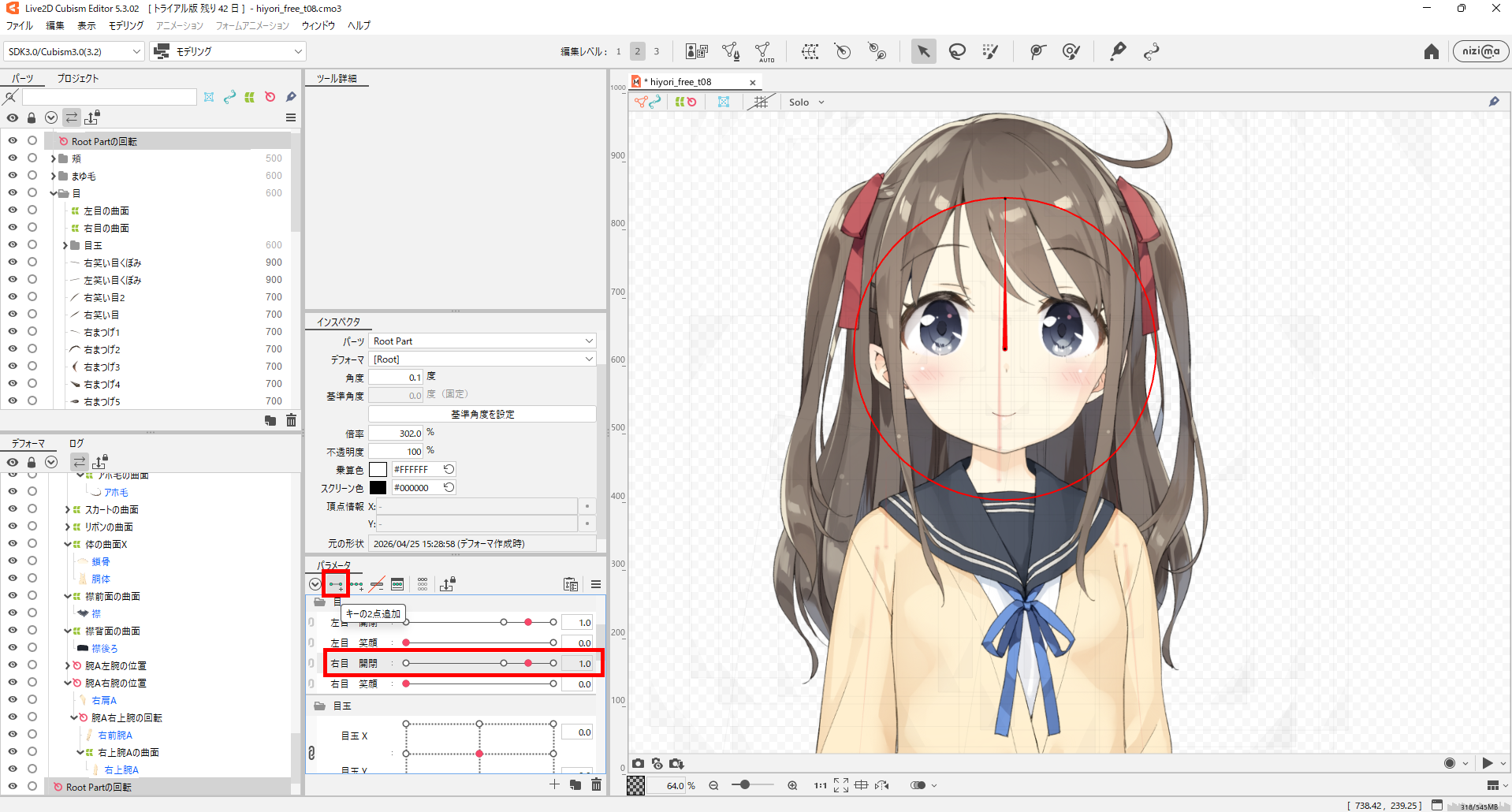Create a warp deformer from toolbar

pyautogui.click(x=810, y=52)
